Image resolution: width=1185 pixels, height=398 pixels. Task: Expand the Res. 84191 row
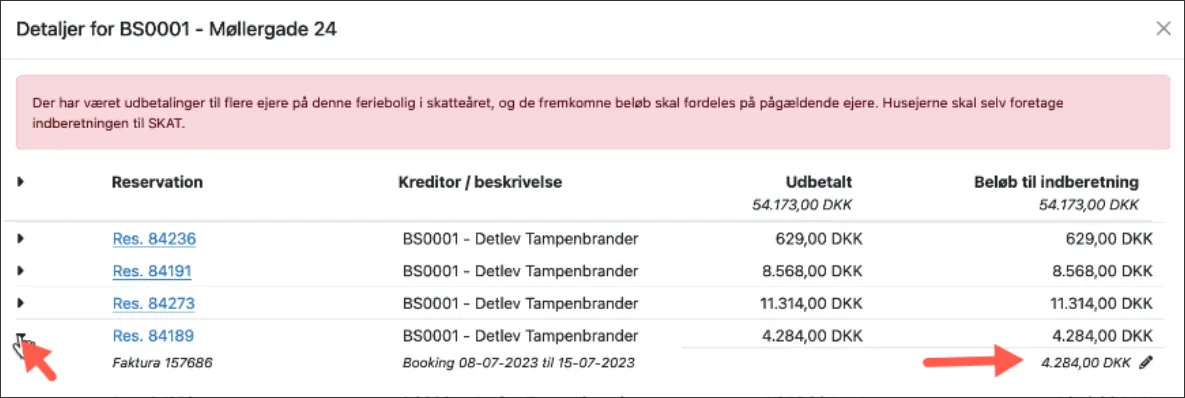click(x=20, y=270)
